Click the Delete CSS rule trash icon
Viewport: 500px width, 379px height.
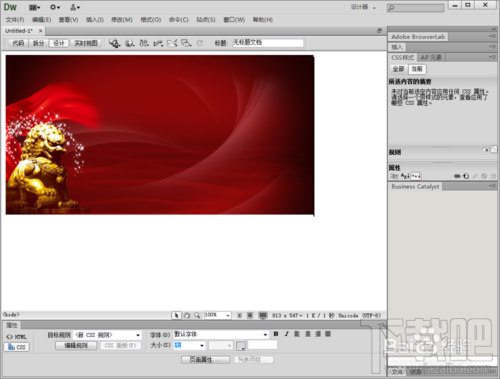pos(493,176)
